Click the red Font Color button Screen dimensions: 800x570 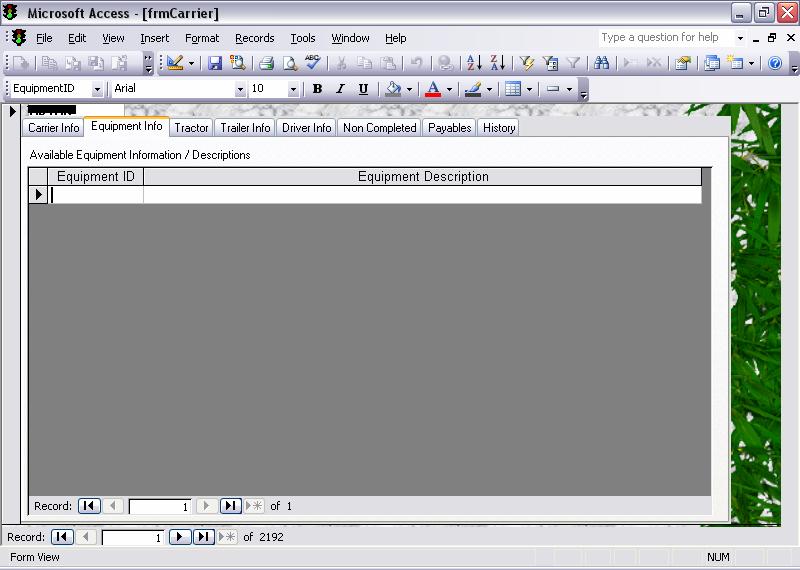tap(433, 89)
